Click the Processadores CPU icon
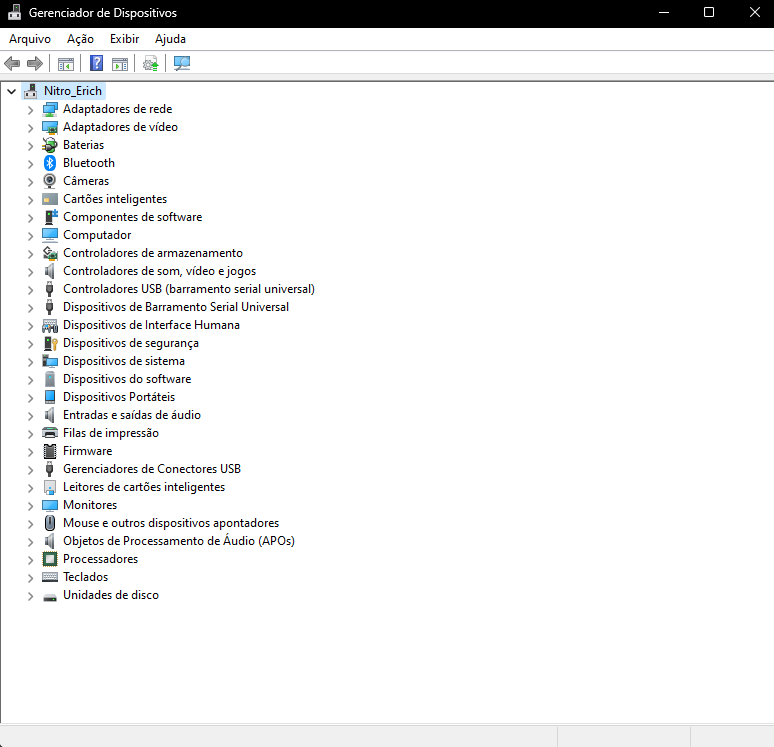The image size is (774, 747). pyautogui.click(x=50, y=559)
